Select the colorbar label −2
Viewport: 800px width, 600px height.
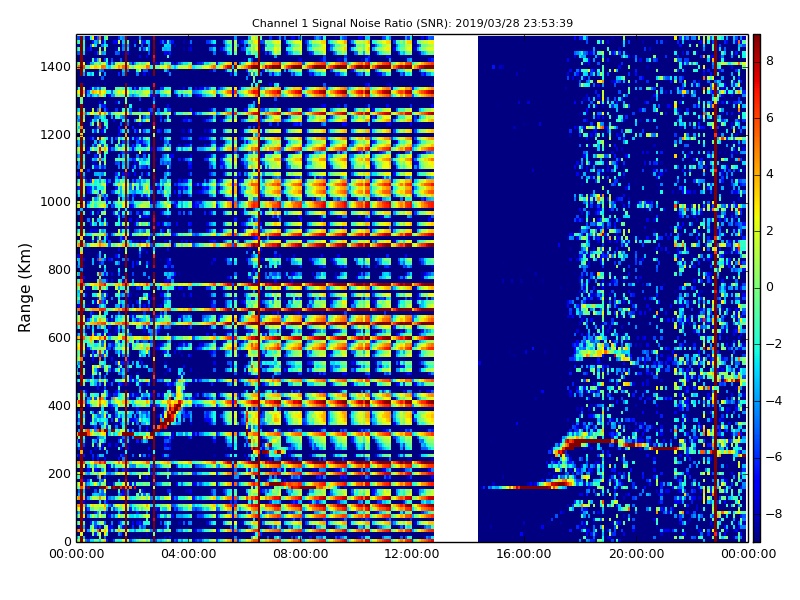point(774,344)
